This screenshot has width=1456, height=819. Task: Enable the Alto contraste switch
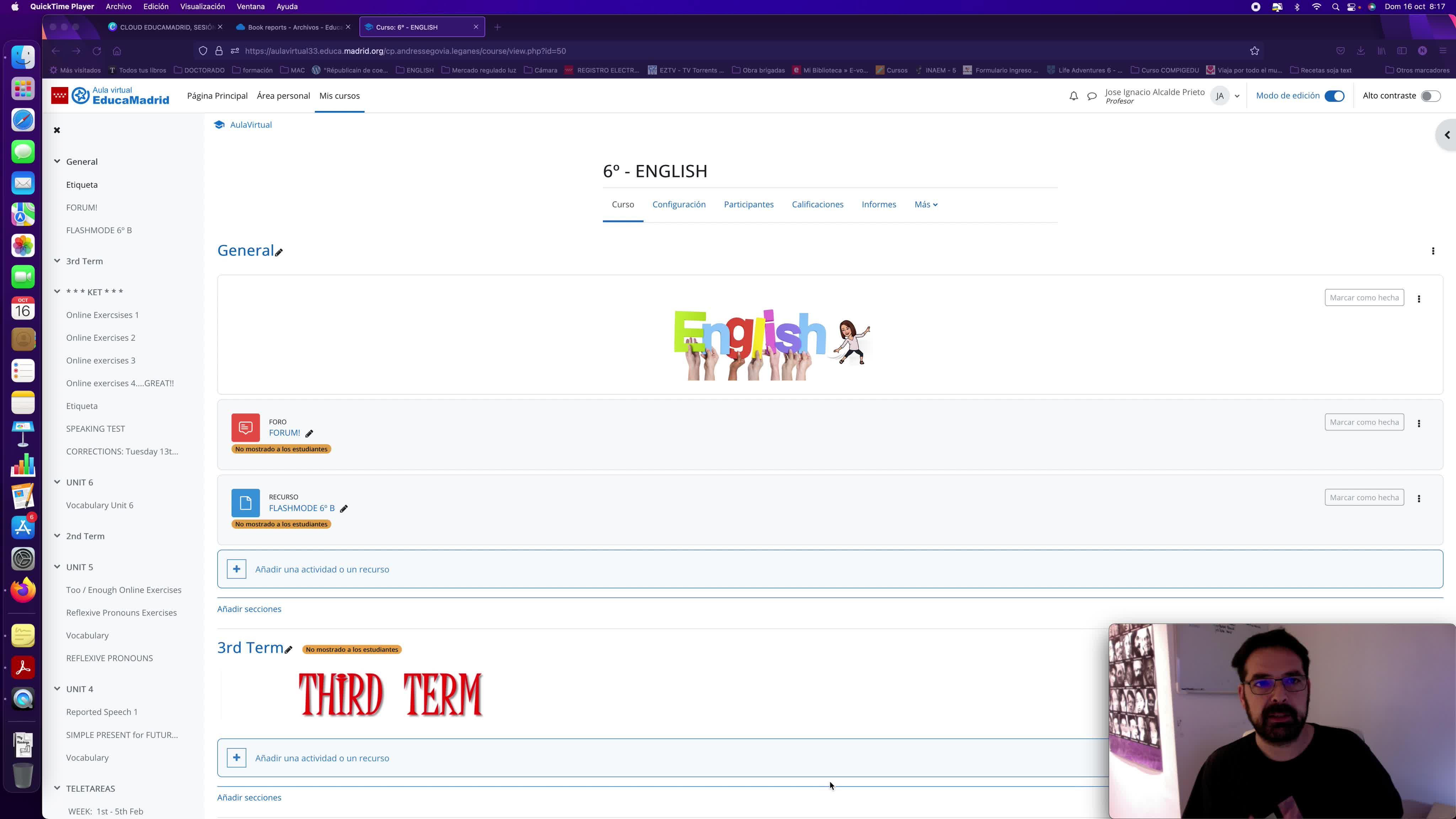(x=1430, y=96)
